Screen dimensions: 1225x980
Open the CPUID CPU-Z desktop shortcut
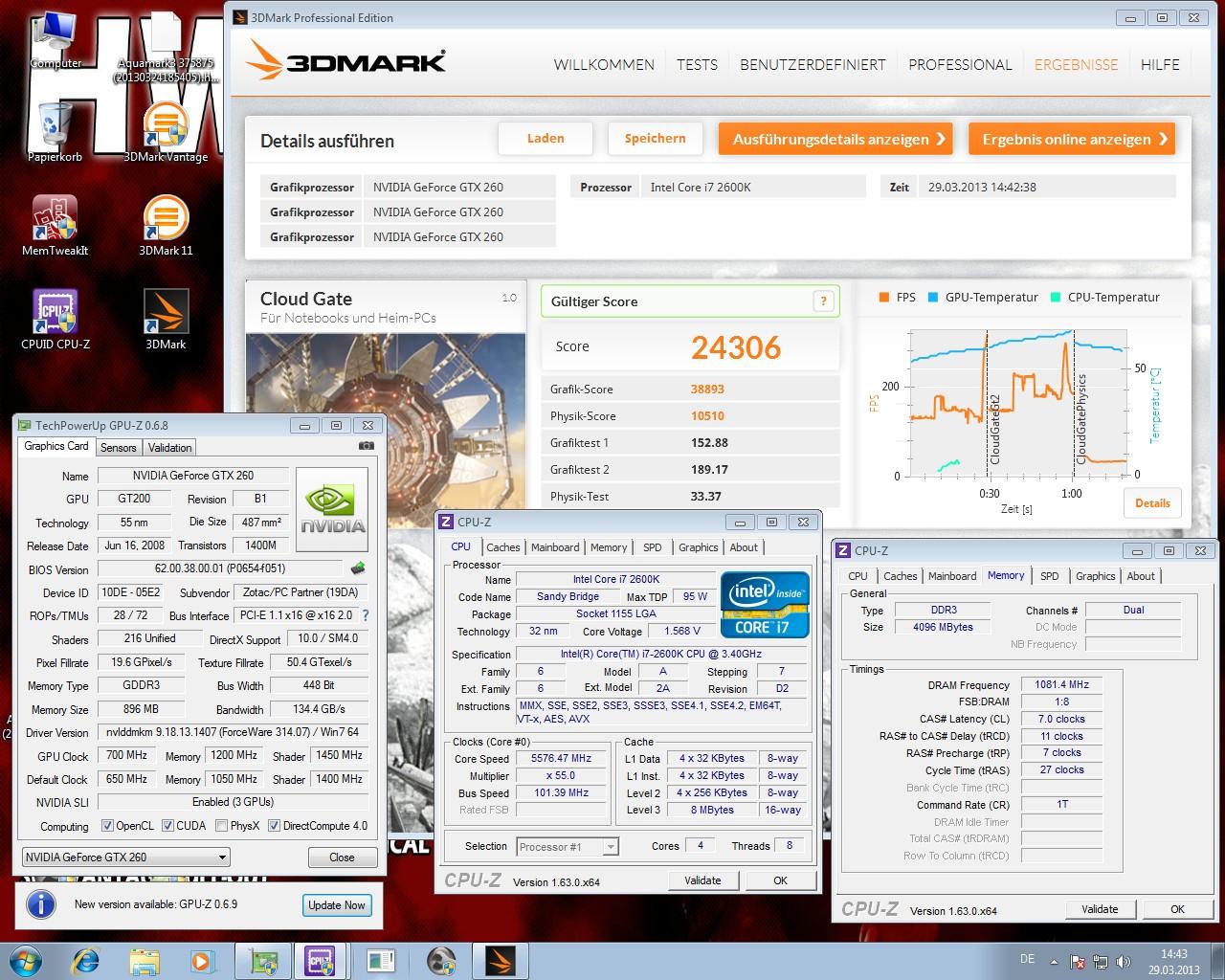click(55, 320)
